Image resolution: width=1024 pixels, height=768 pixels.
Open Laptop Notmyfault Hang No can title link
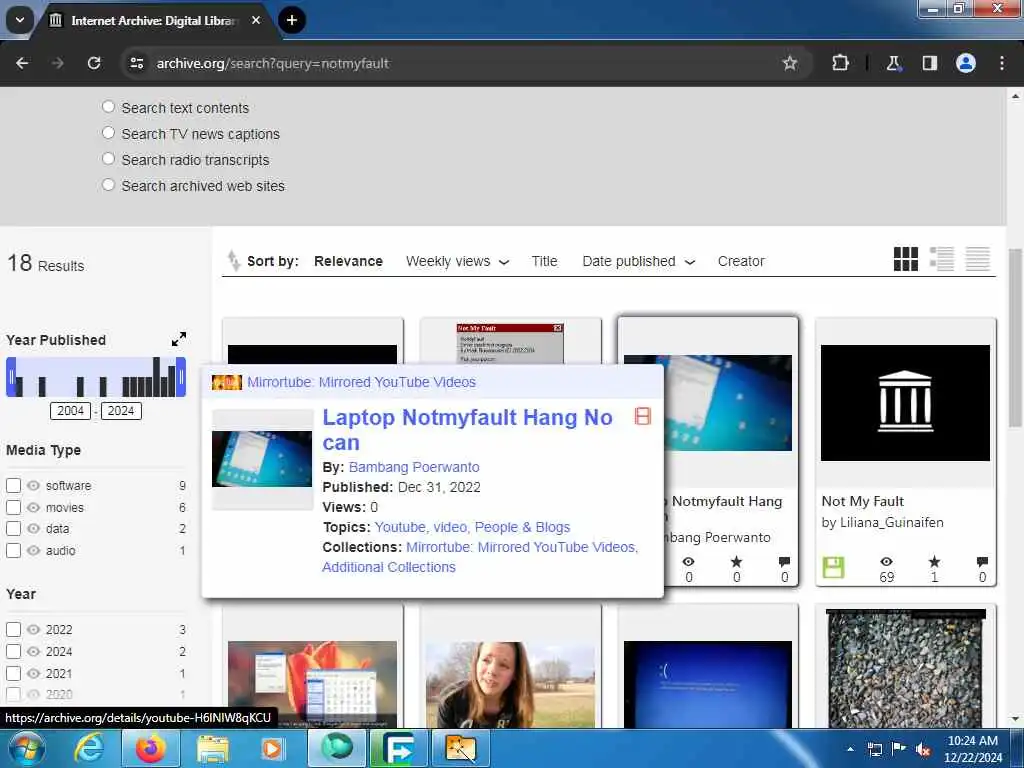click(x=467, y=430)
